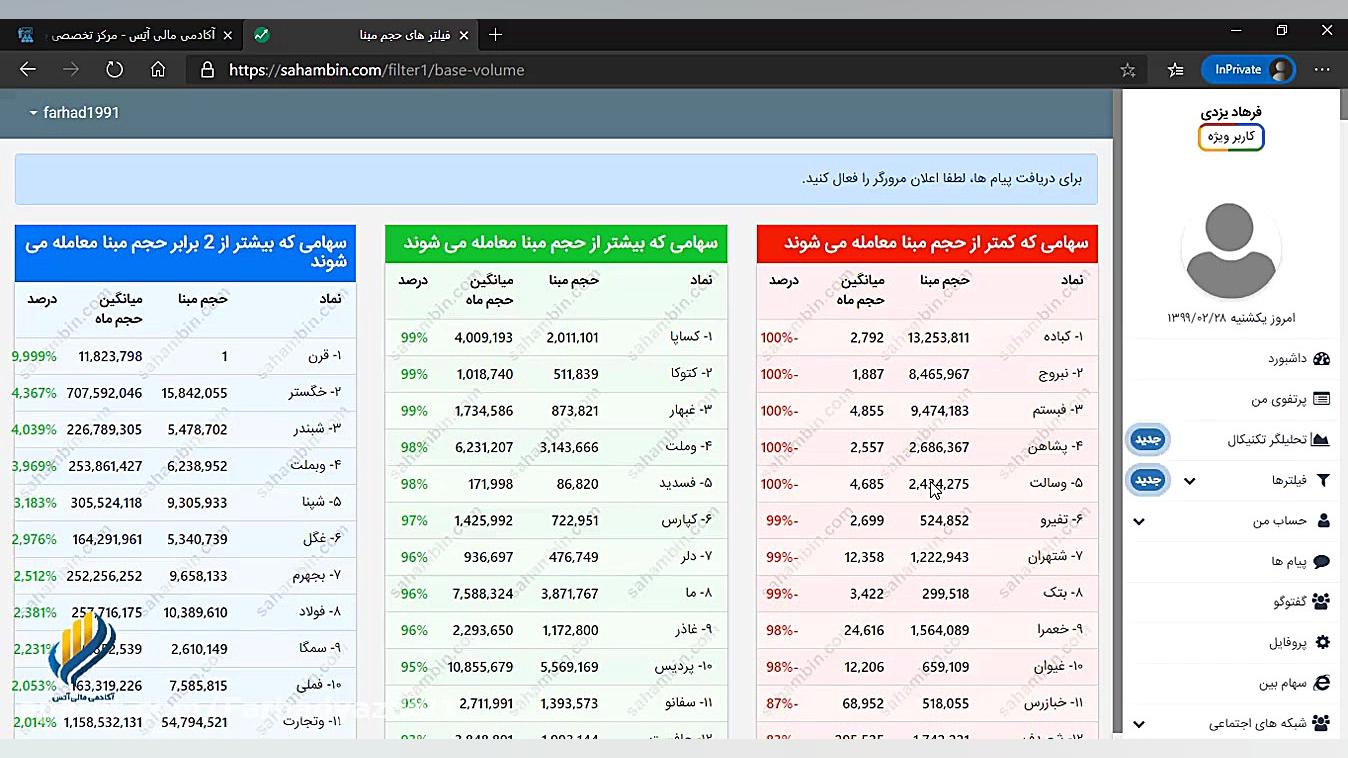Open the داشبورد dashboard icon

tap(1322, 358)
